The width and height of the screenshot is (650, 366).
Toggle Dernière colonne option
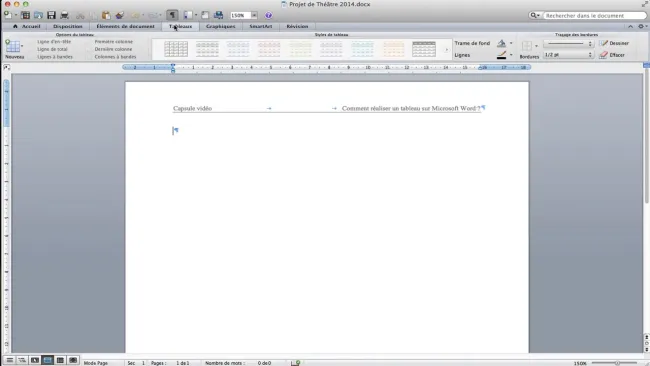click(113, 49)
